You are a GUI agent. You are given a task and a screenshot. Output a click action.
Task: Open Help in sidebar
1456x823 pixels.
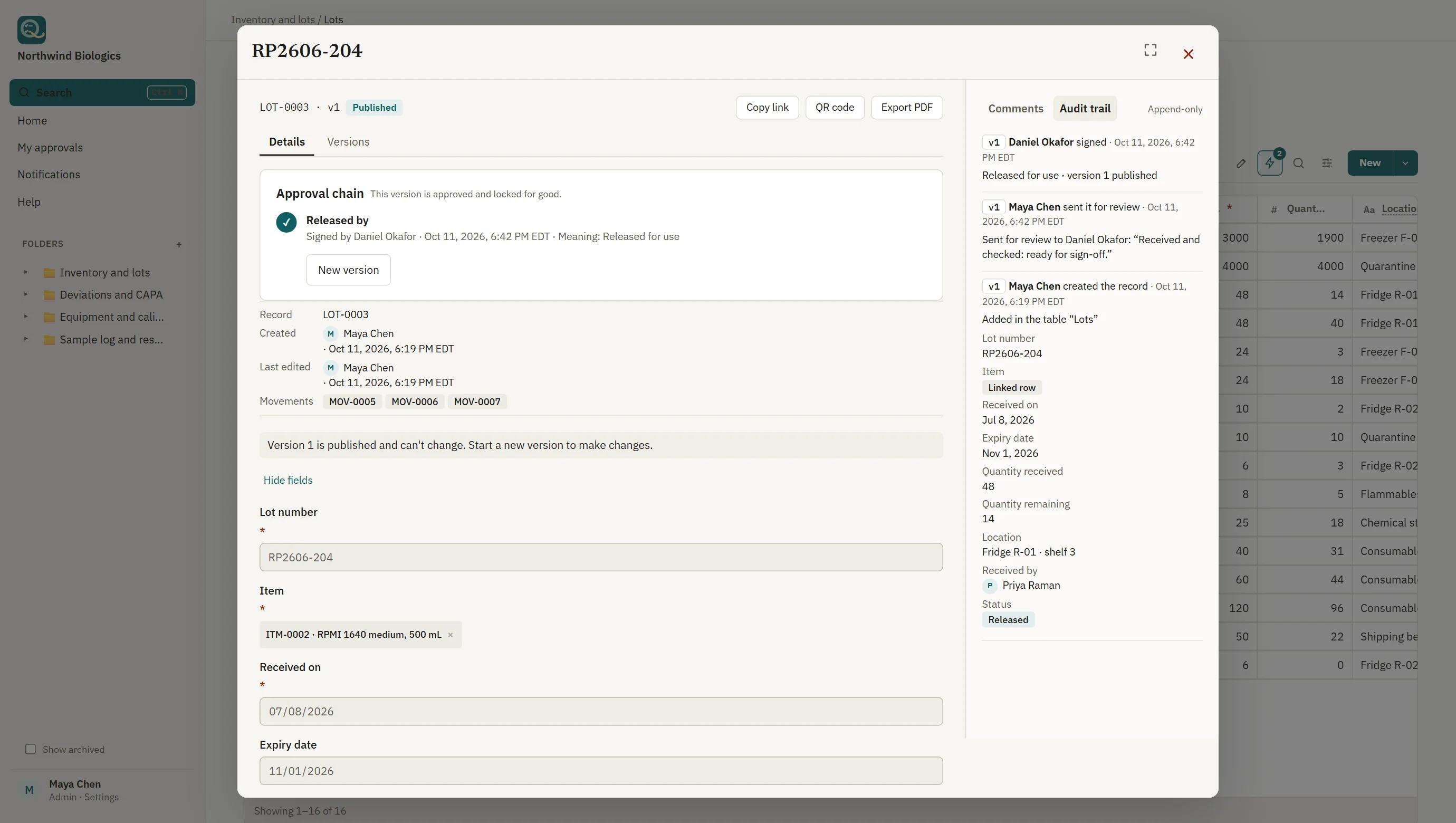pyautogui.click(x=29, y=202)
